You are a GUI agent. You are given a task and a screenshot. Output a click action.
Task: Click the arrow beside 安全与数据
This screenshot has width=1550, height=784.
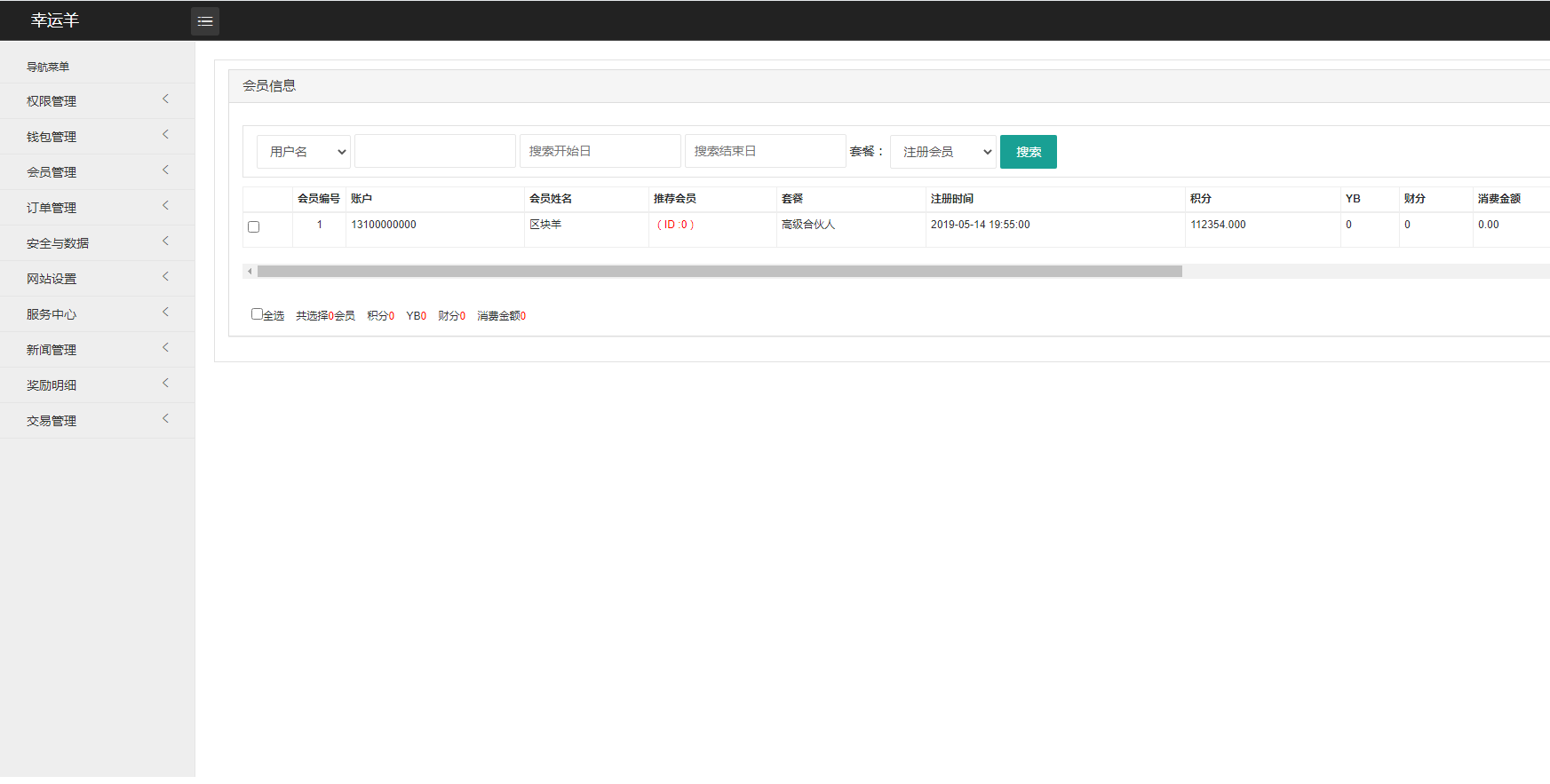[x=165, y=242]
